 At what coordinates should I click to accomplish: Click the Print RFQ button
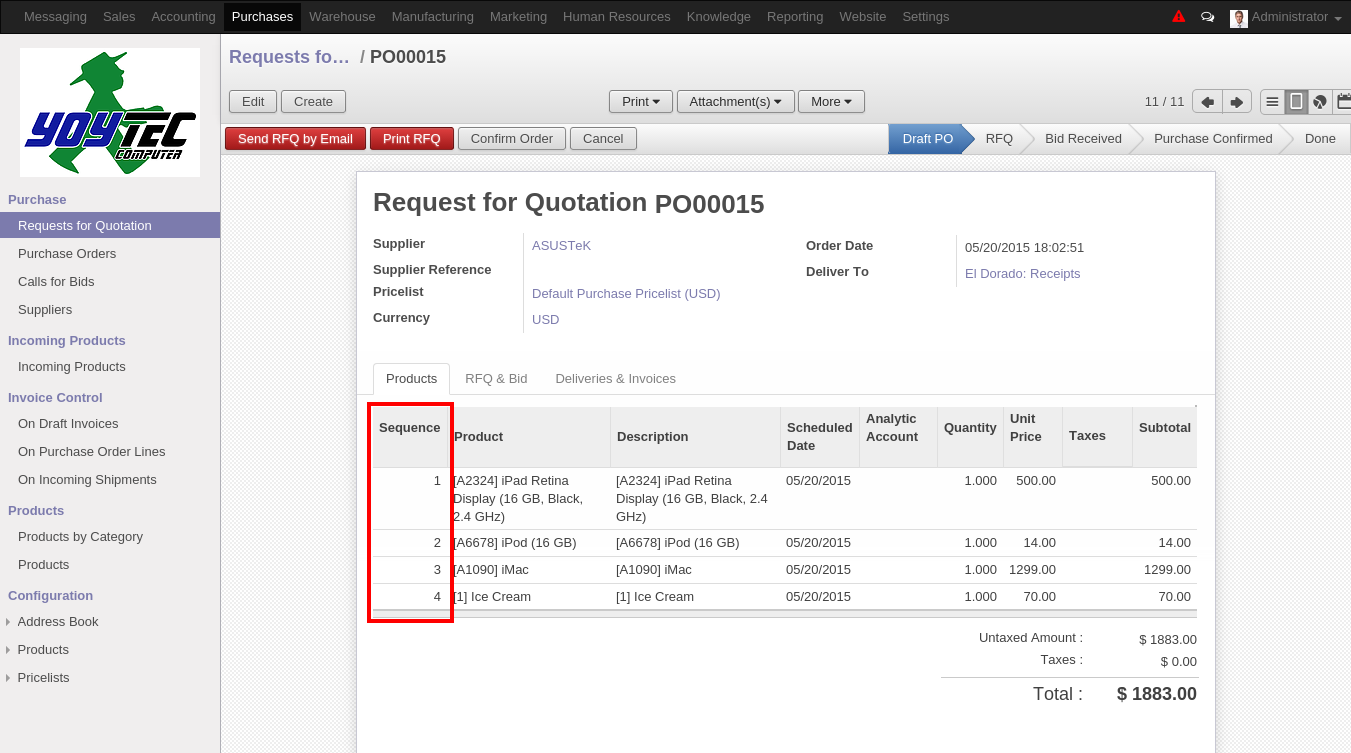(412, 139)
